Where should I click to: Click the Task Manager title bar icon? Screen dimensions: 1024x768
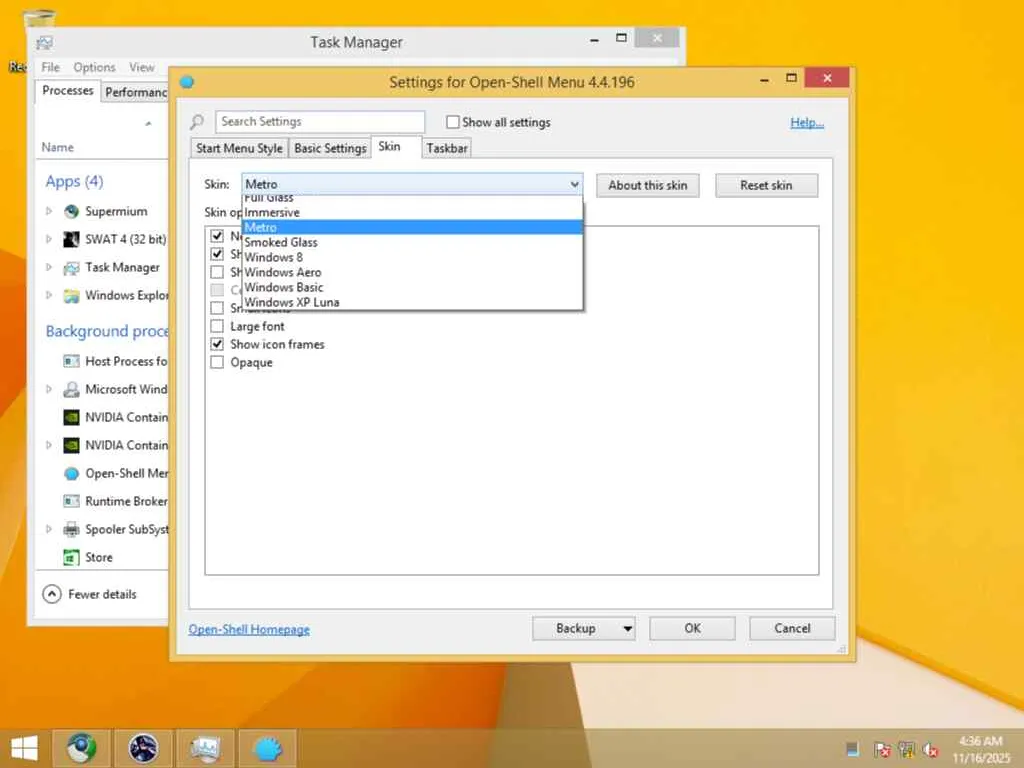44,43
